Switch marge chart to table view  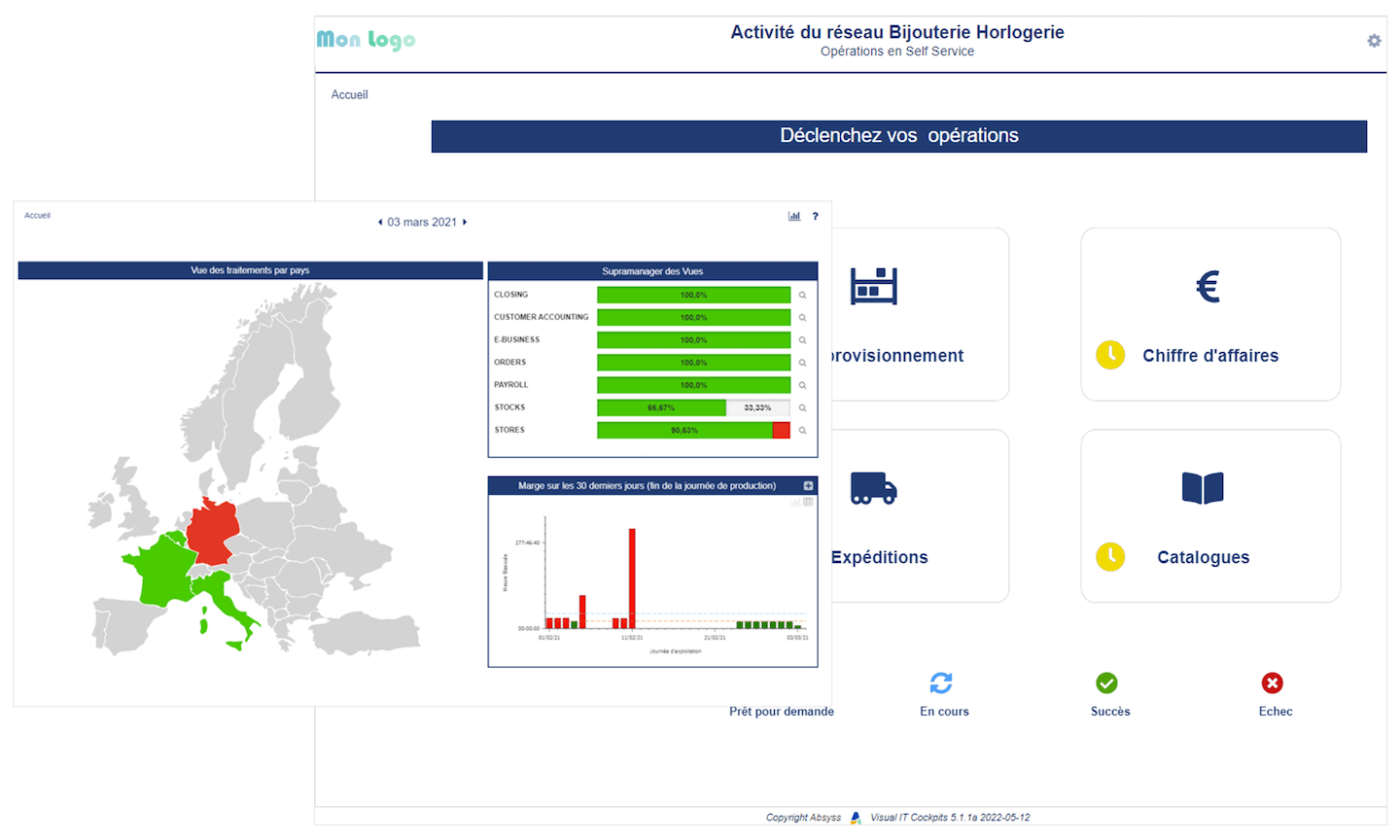pos(809,503)
